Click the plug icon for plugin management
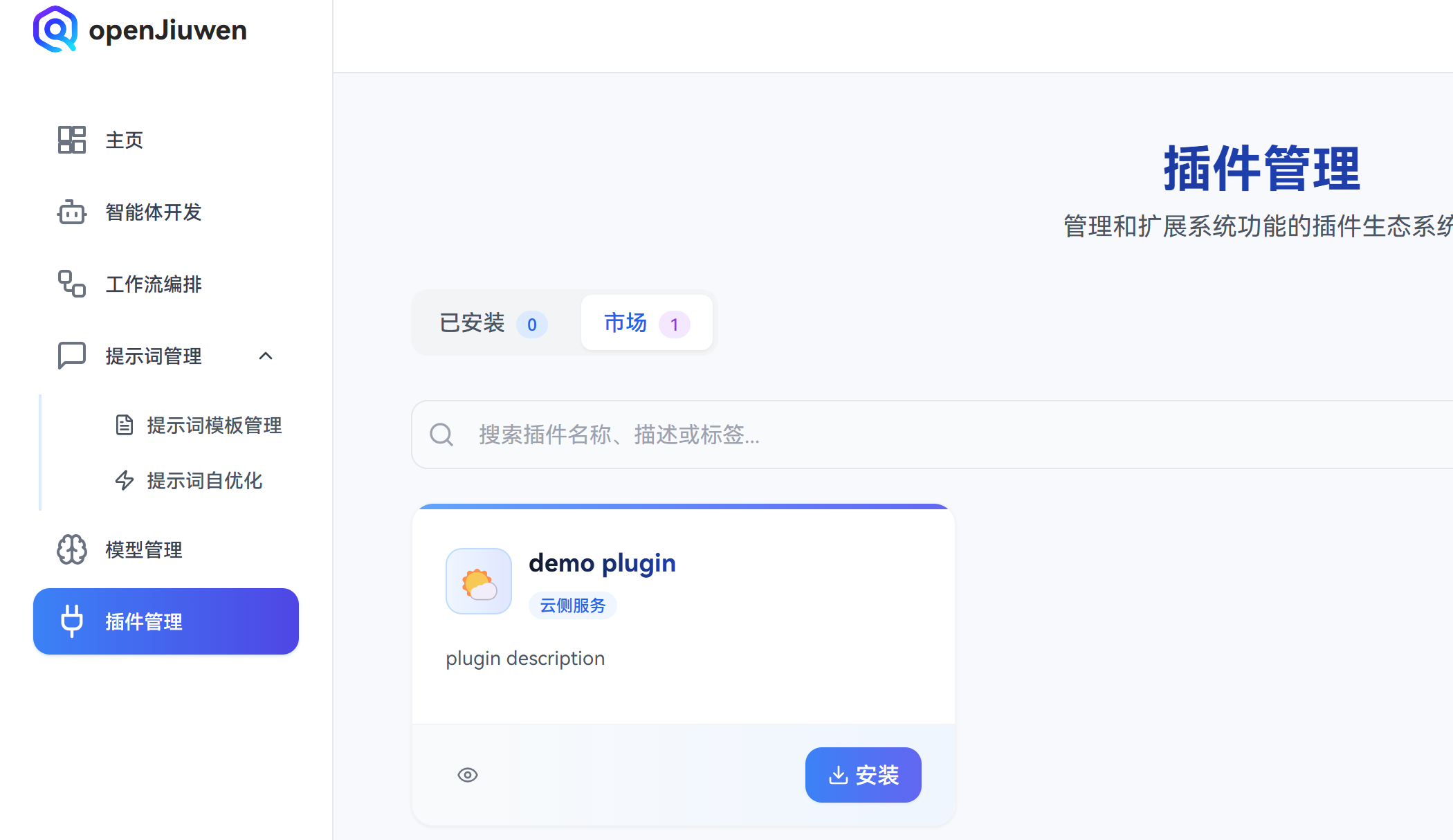1453x840 pixels. pyautogui.click(x=71, y=621)
